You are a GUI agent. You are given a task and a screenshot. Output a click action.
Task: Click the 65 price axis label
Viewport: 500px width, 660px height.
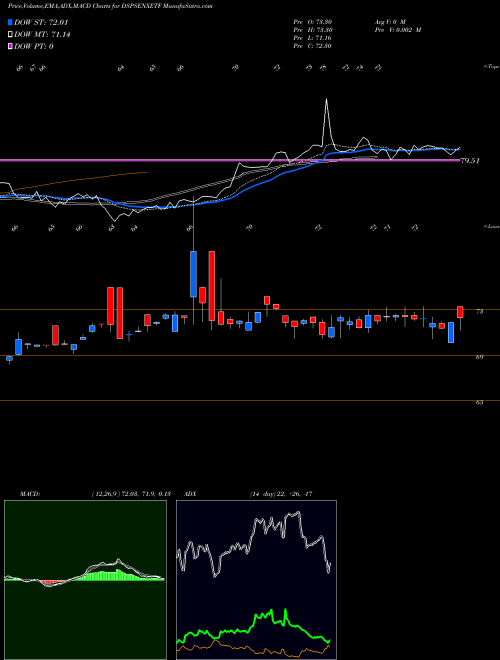point(479,402)
